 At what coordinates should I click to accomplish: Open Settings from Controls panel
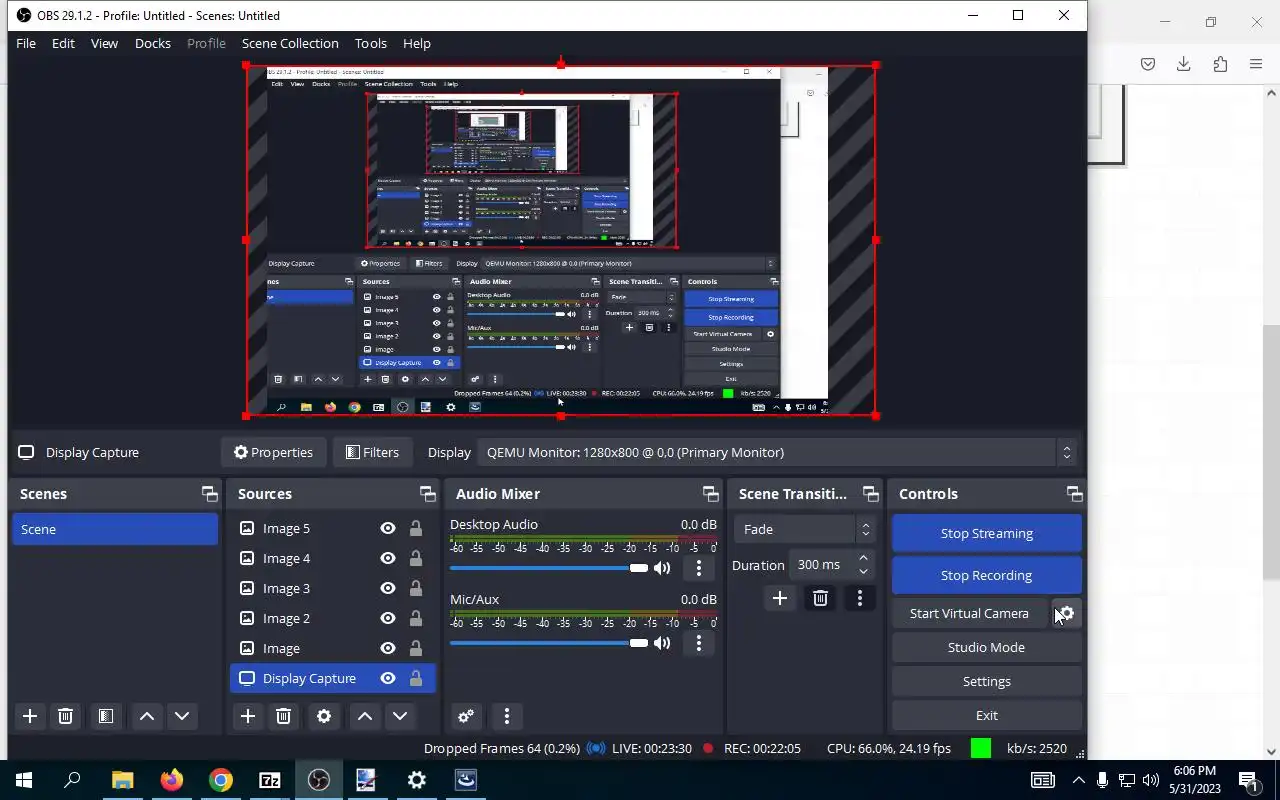tap(987, 681)
